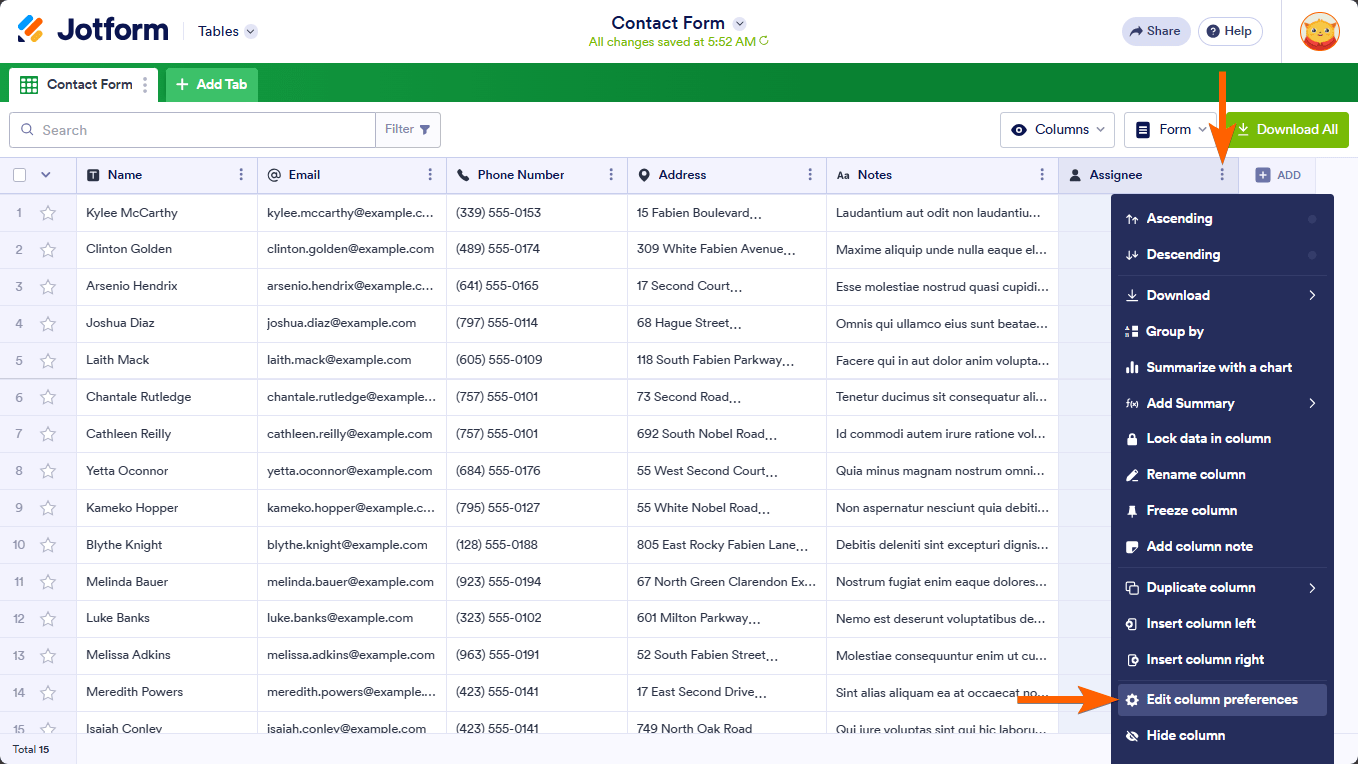1358x764 pixels.
Task: Toggle the select-all rows checkbox
Action: (20, 175)
